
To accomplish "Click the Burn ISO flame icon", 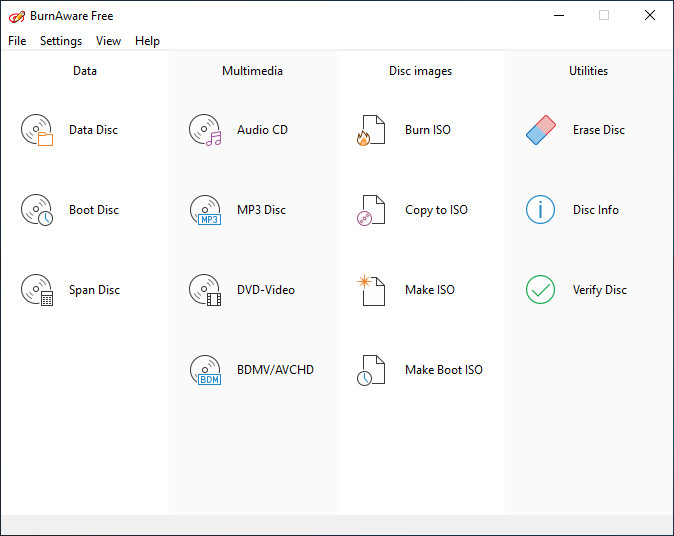I will (x=371, y=130).
